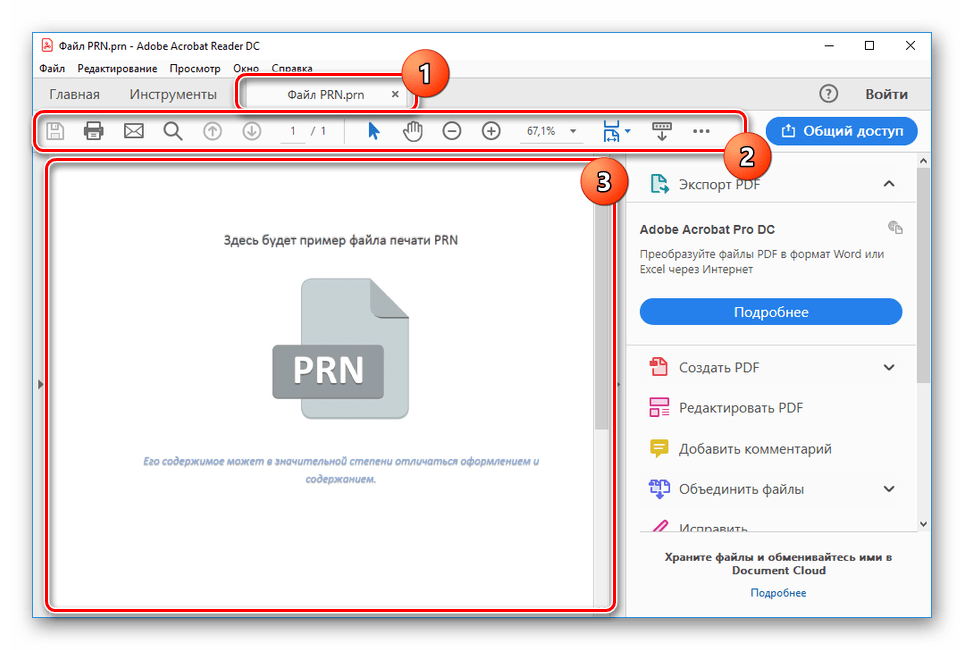Expand the Объединить файлы chevron
The width and height of the screenshot is (964, 650).
(x=889, y=489)
